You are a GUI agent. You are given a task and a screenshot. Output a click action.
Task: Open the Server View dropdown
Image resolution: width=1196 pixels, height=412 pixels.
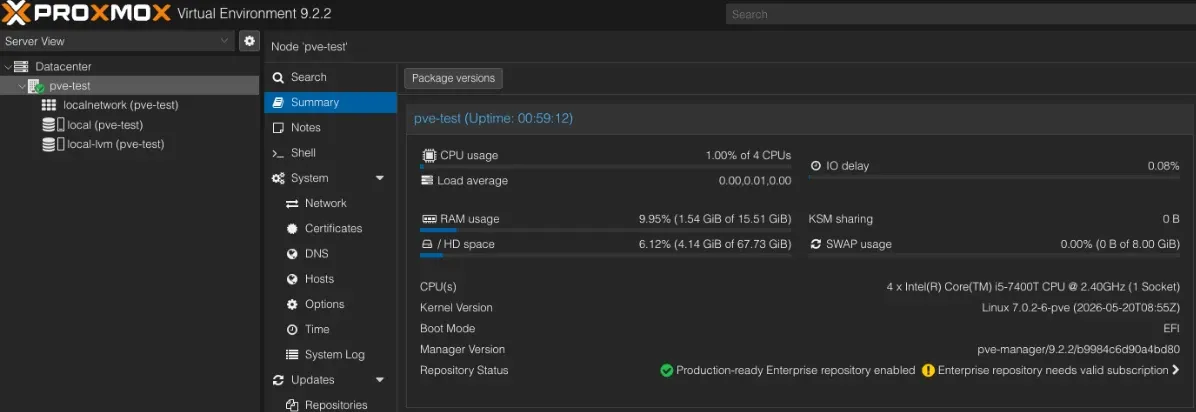tap(224, 41)
